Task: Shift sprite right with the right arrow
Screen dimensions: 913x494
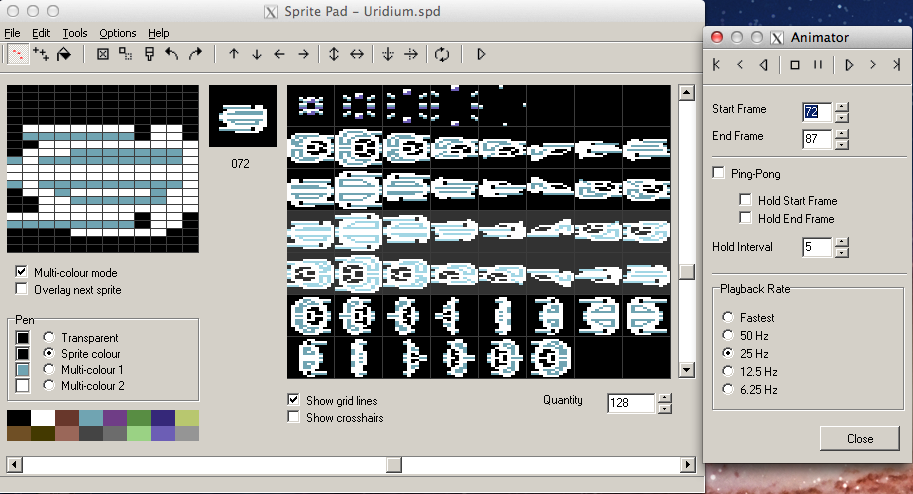Action: coord(303,54)
